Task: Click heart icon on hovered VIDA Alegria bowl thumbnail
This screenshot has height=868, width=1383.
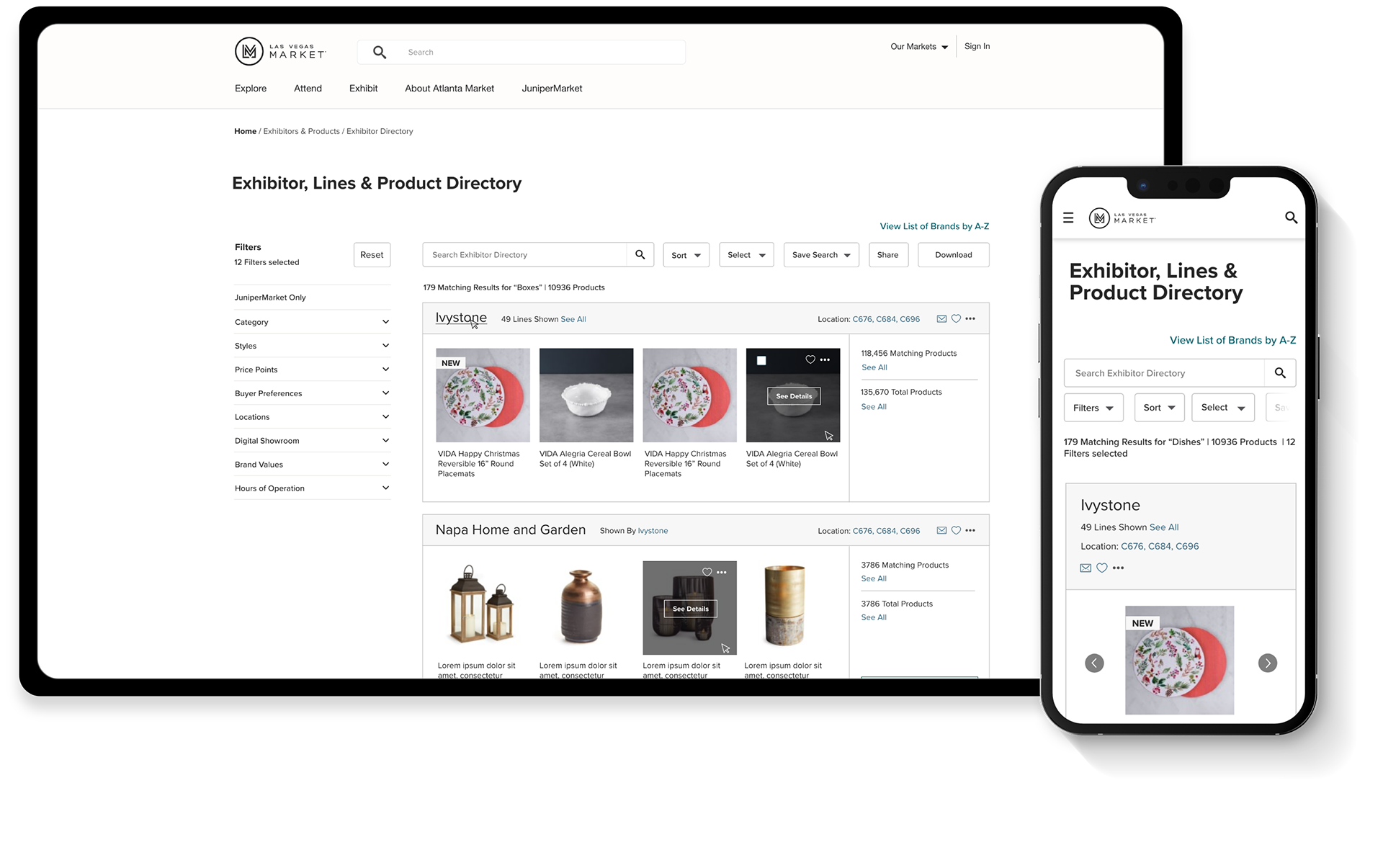Action: pyautogui.click(x=810, y=359)
